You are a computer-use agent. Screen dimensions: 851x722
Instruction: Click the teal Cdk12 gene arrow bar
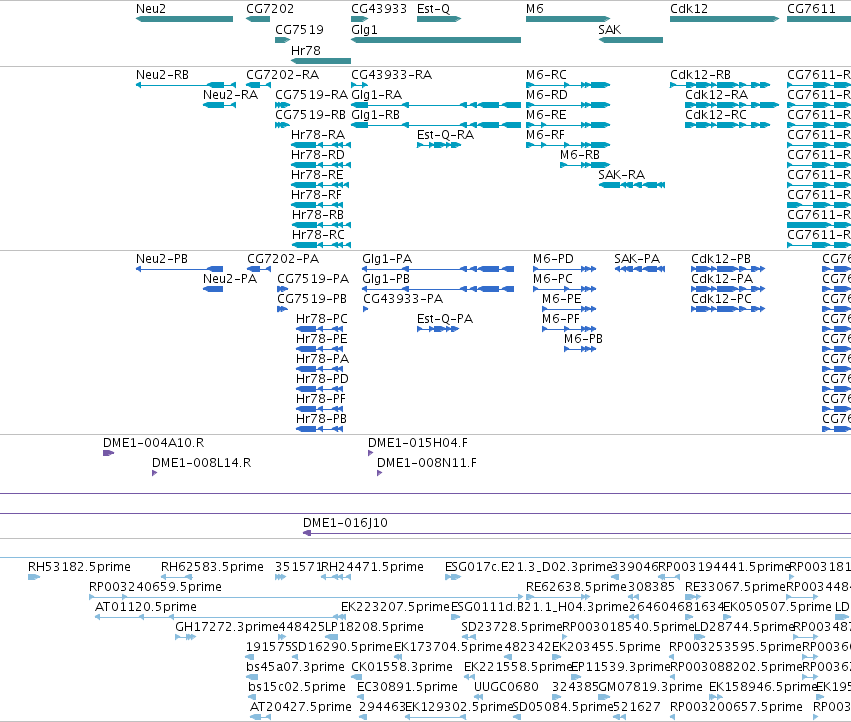tap(725, 19)
